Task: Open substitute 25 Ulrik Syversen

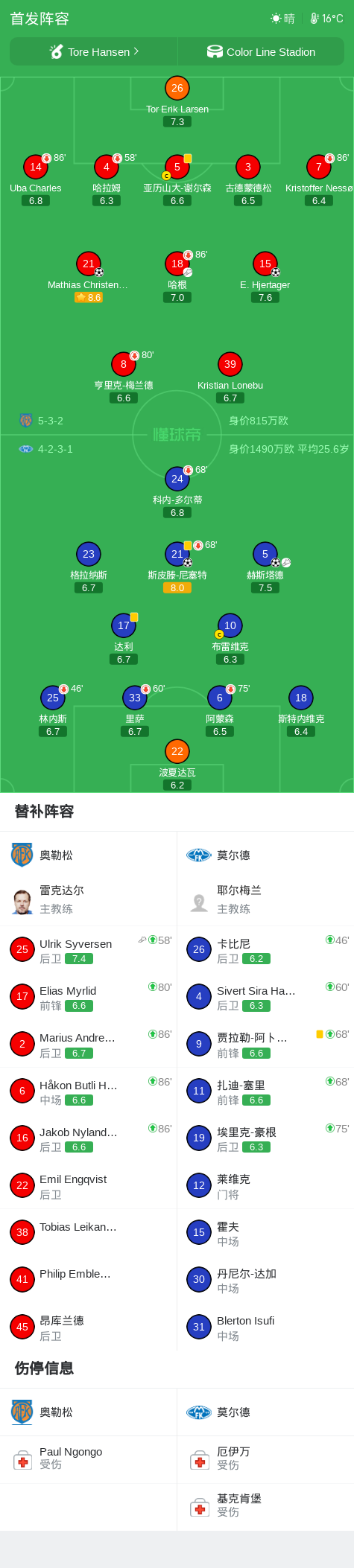Action: pyautogui.click(x=89, y=950)
